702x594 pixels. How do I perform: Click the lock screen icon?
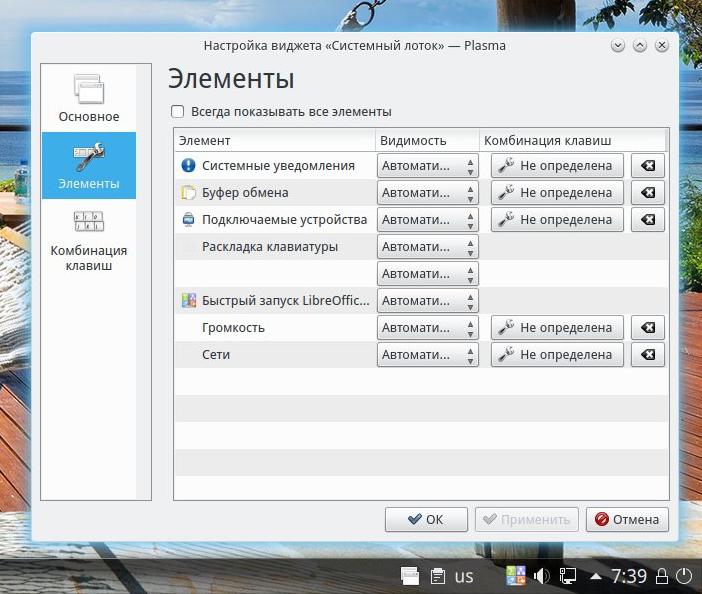(x=662, y=576)
